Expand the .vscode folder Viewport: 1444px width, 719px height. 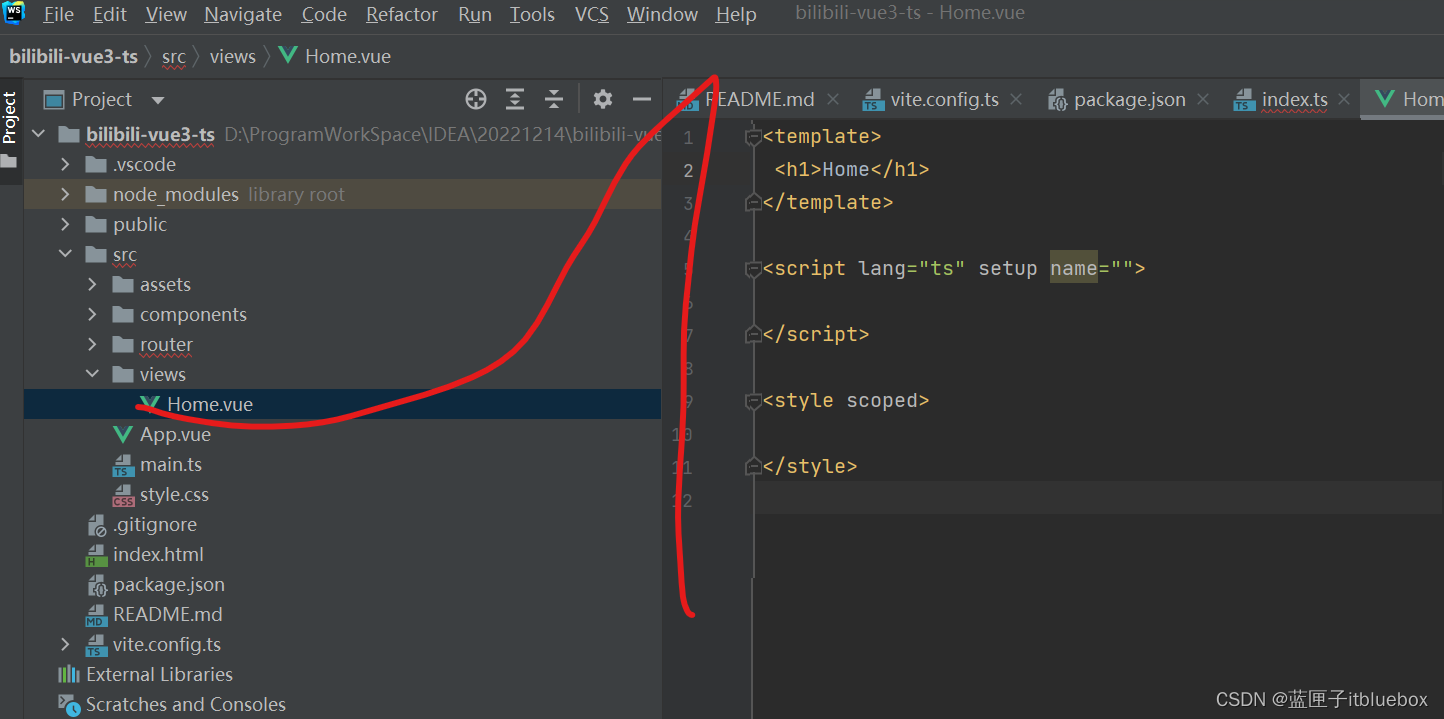click(x=66, y=164)
